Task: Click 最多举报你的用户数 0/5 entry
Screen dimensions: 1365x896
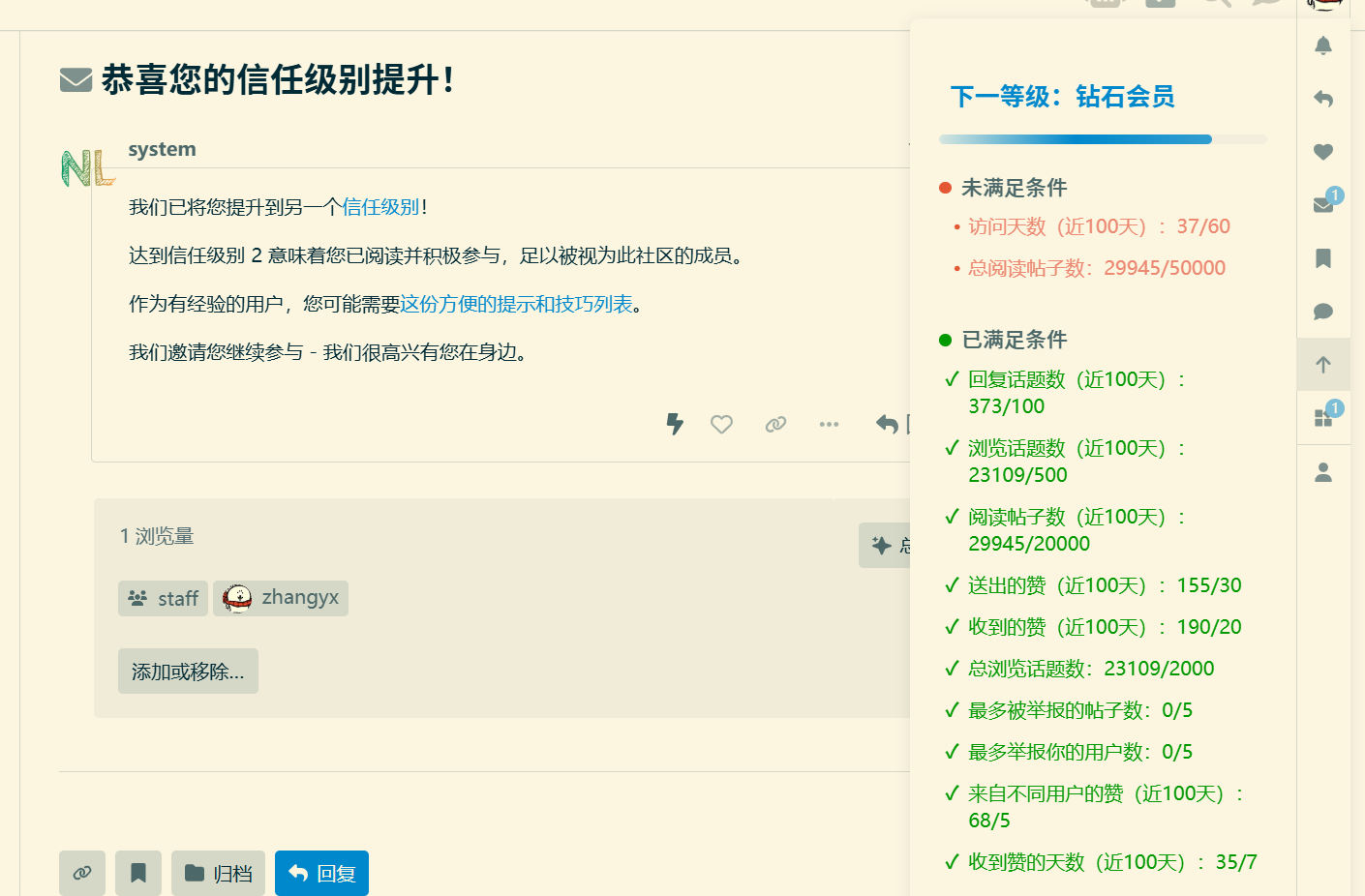Action: 1080,752
